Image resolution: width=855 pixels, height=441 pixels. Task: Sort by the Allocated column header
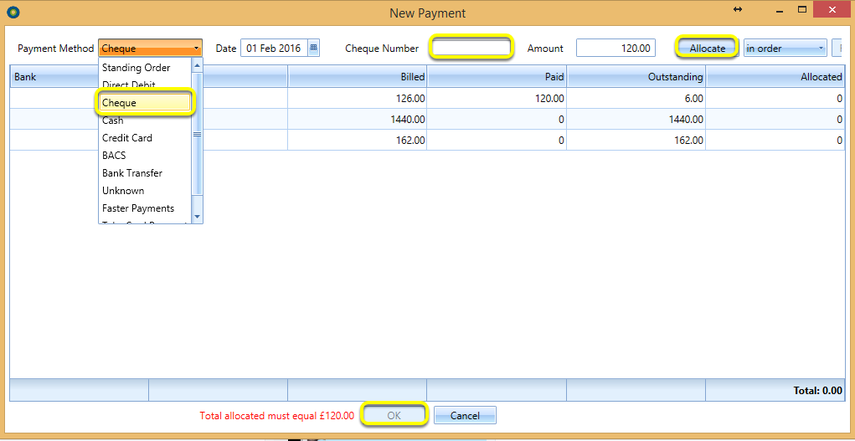pyautogui.click(x=775, y=77)
